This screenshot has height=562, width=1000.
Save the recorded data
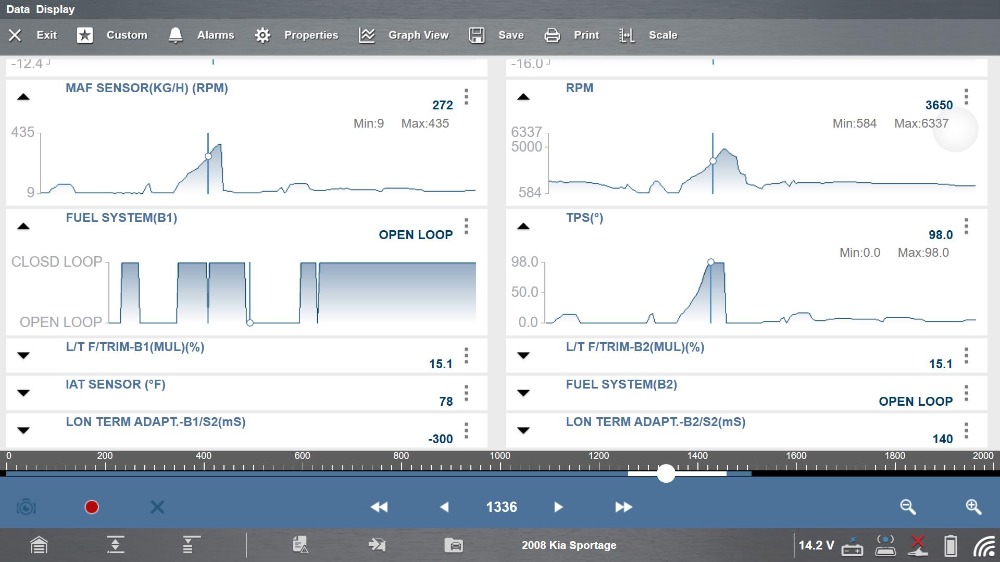497,35
